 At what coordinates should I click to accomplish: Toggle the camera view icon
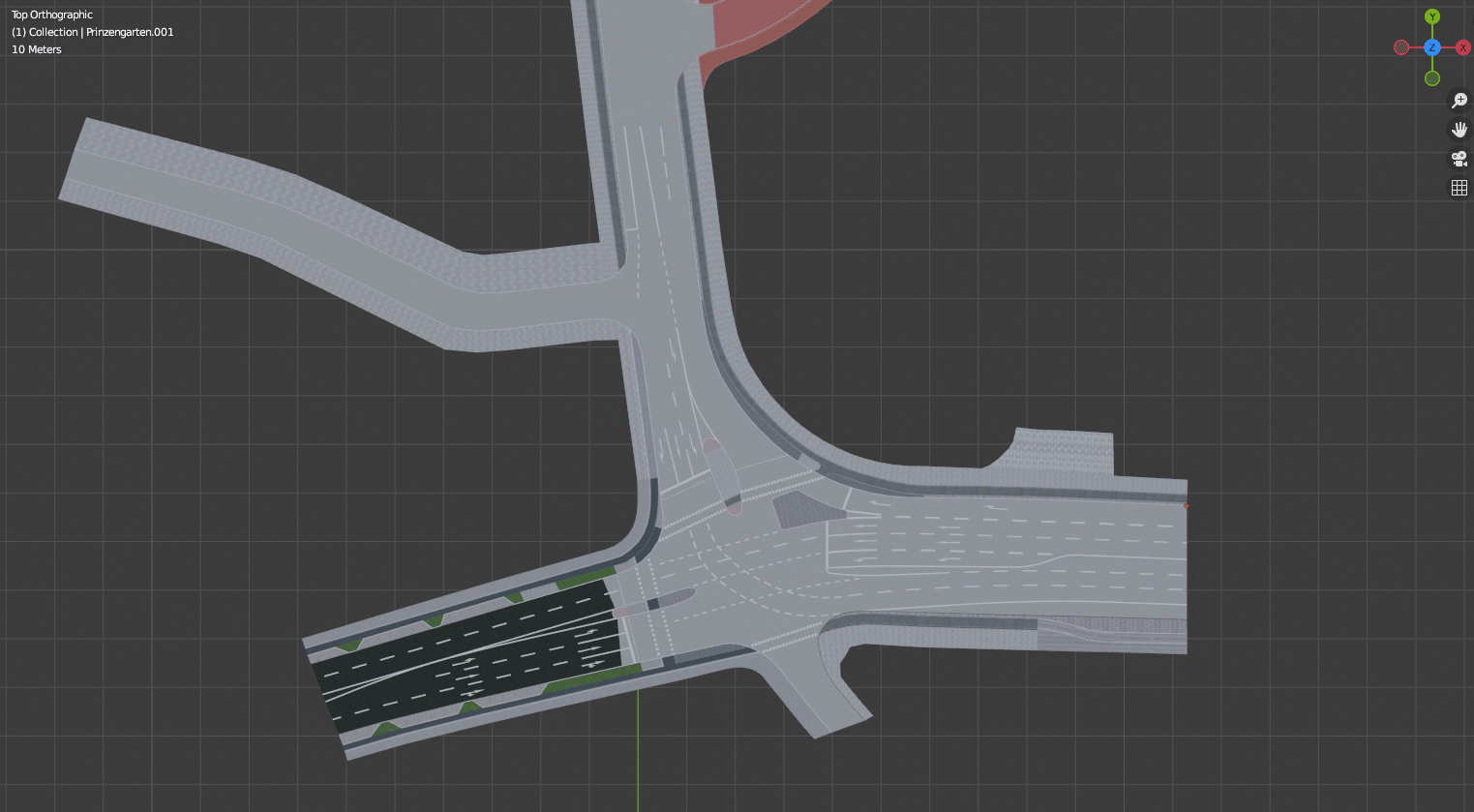[x=1459, y=159]
